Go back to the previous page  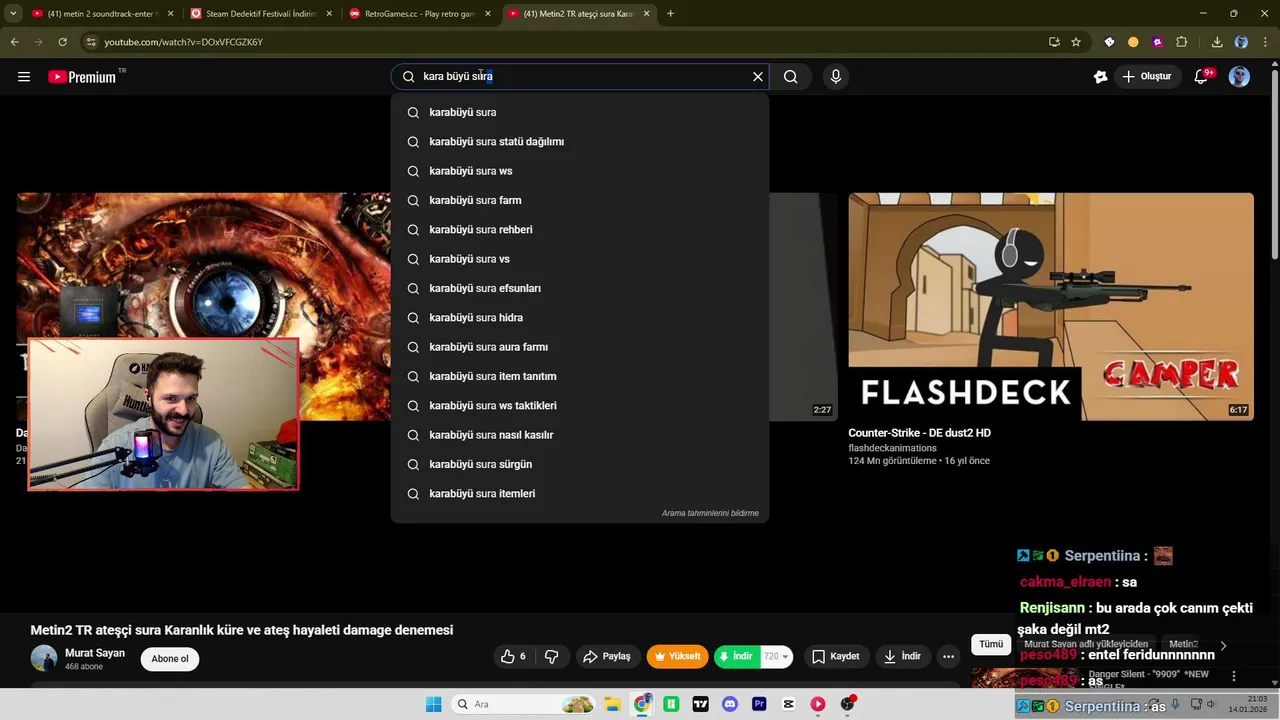point(14,42)
